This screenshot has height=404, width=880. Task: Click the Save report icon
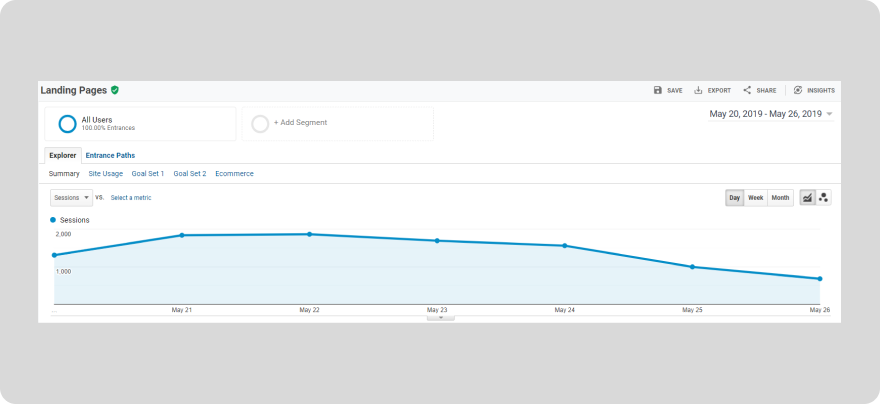pos(658,90)
